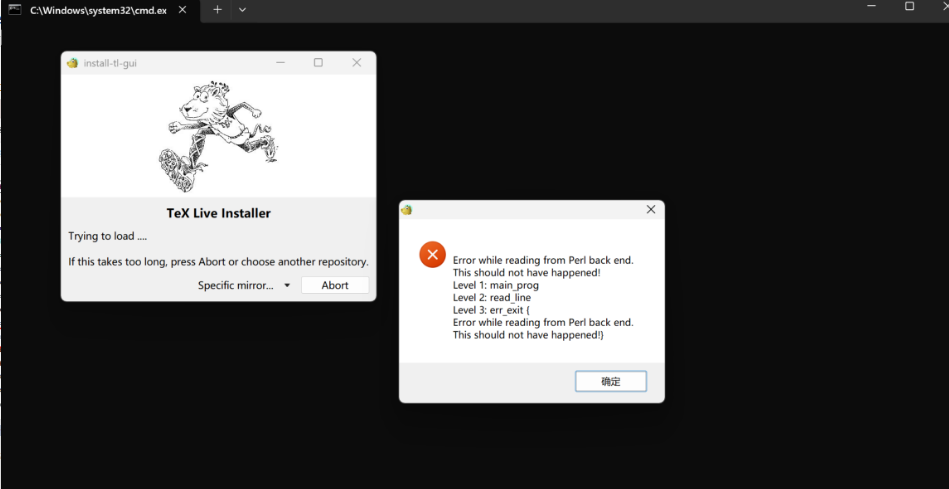
Task: Click the cmd.exe tab icon
Action: tap(15, 10)
